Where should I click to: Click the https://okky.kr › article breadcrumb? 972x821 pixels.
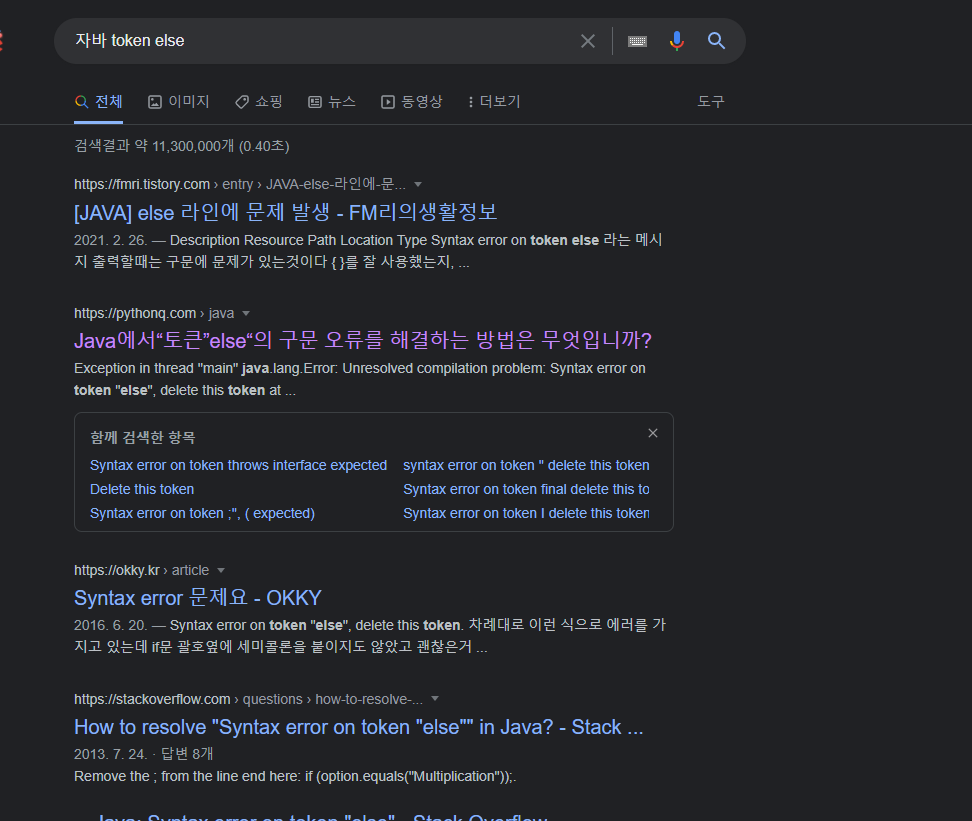(141, 570)
